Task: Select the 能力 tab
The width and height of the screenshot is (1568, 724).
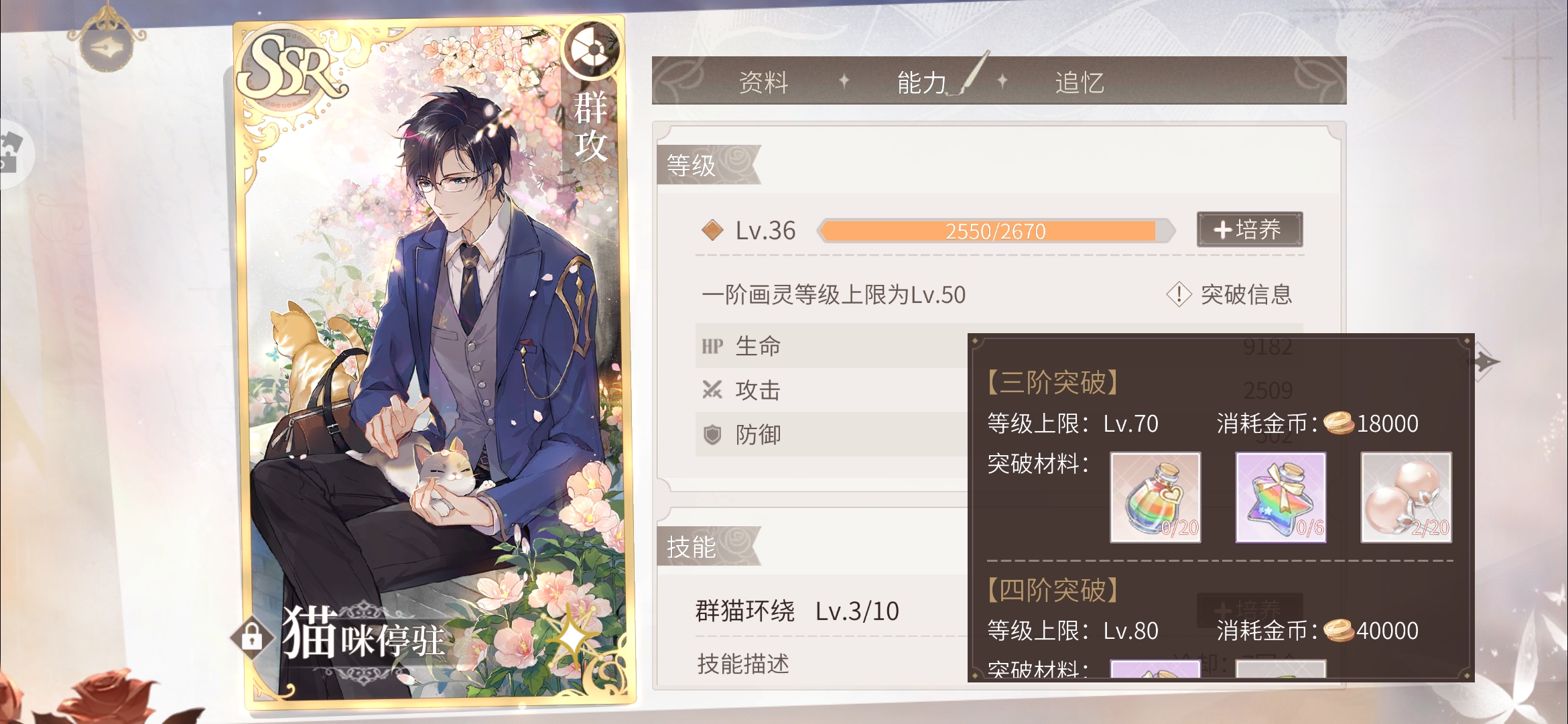Action: coord(922,82)
